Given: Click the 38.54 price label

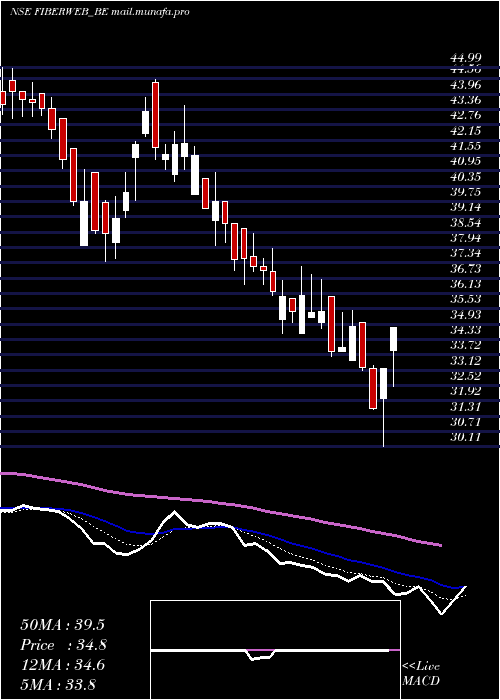Looking at the screenshot, I should (466, 223).
